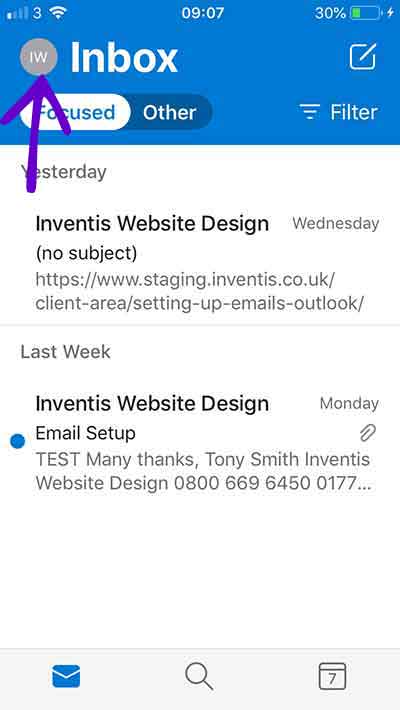Open the (no subject) email
The width and height of the screenshot is (400, 710).
pyautogui.click(x=200, y=263)
